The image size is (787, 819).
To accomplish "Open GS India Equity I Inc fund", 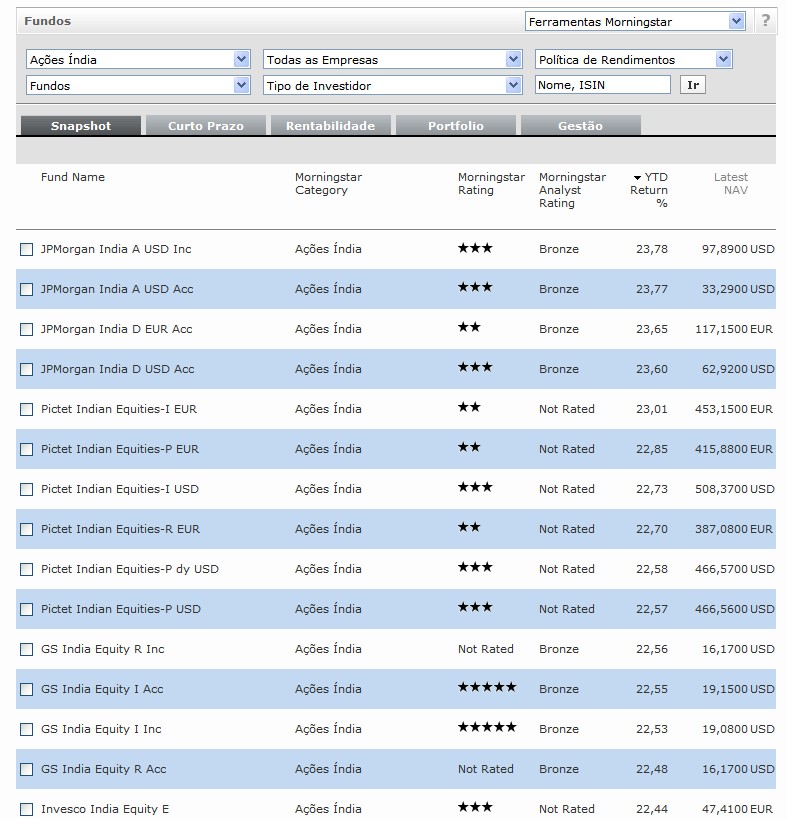I will [x=101, y=729].
